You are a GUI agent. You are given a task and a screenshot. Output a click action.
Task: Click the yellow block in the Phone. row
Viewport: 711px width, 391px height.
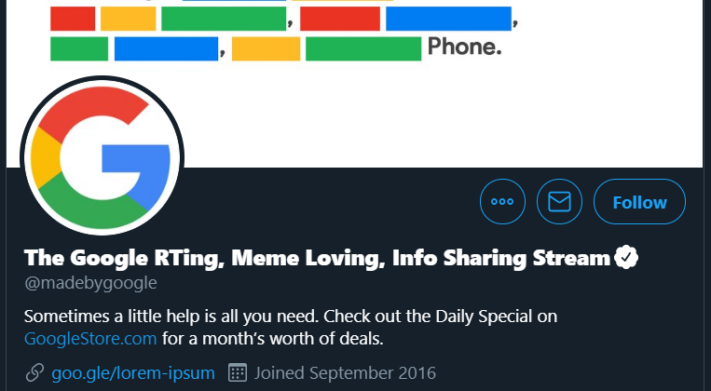[x=266, y=49]
